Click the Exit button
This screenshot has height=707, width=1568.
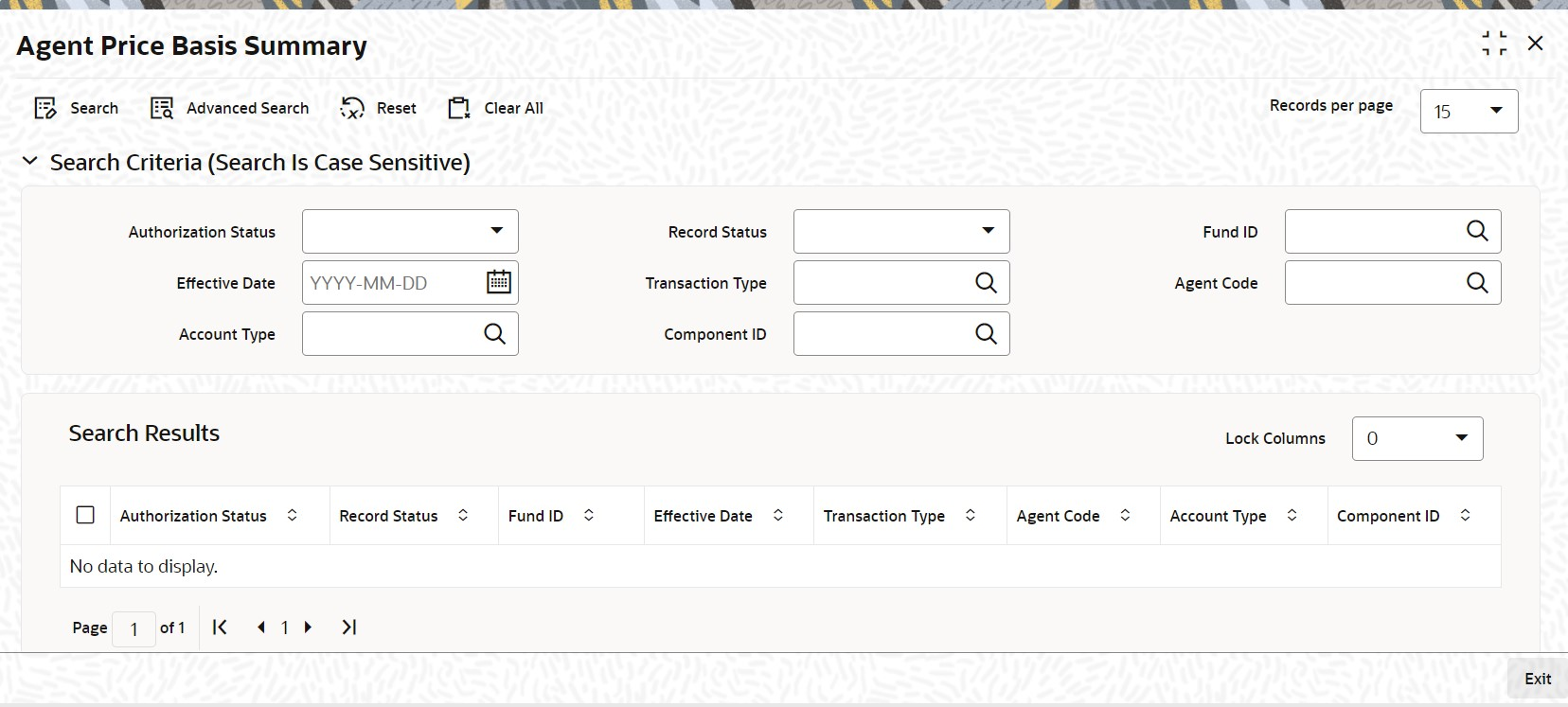tap(1538, 679)
